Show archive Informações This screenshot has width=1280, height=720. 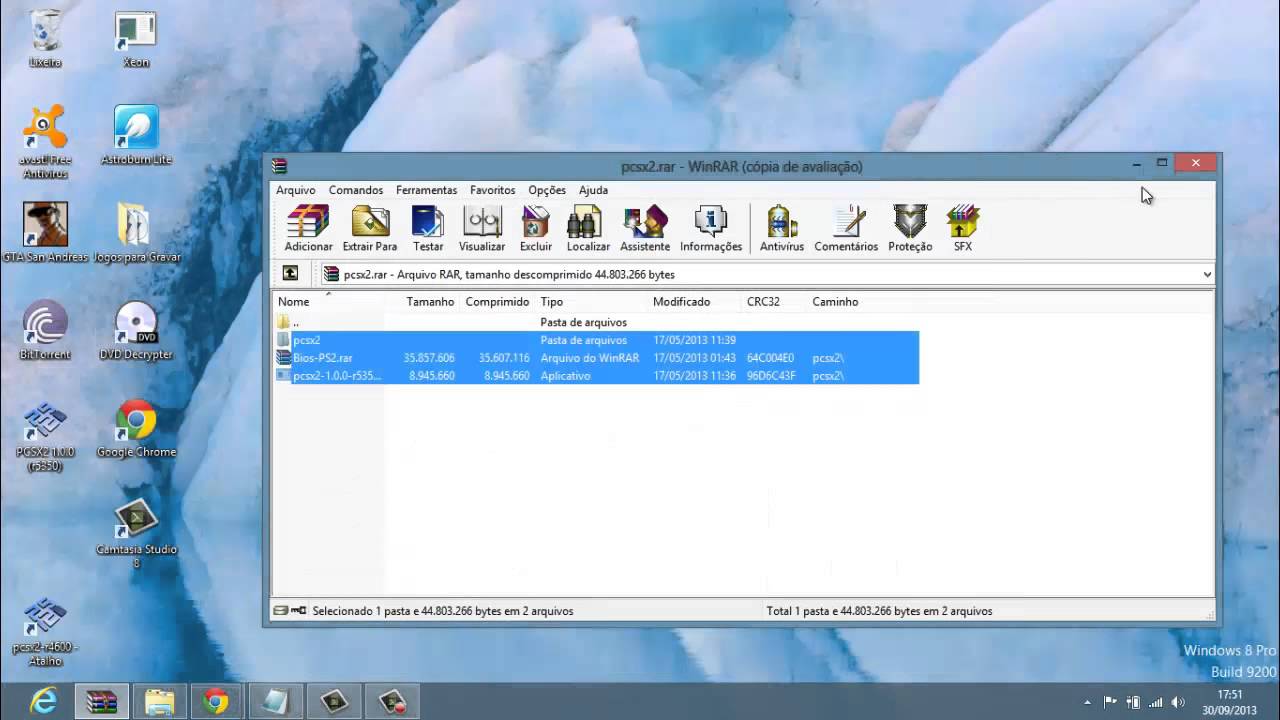(711, 229)
